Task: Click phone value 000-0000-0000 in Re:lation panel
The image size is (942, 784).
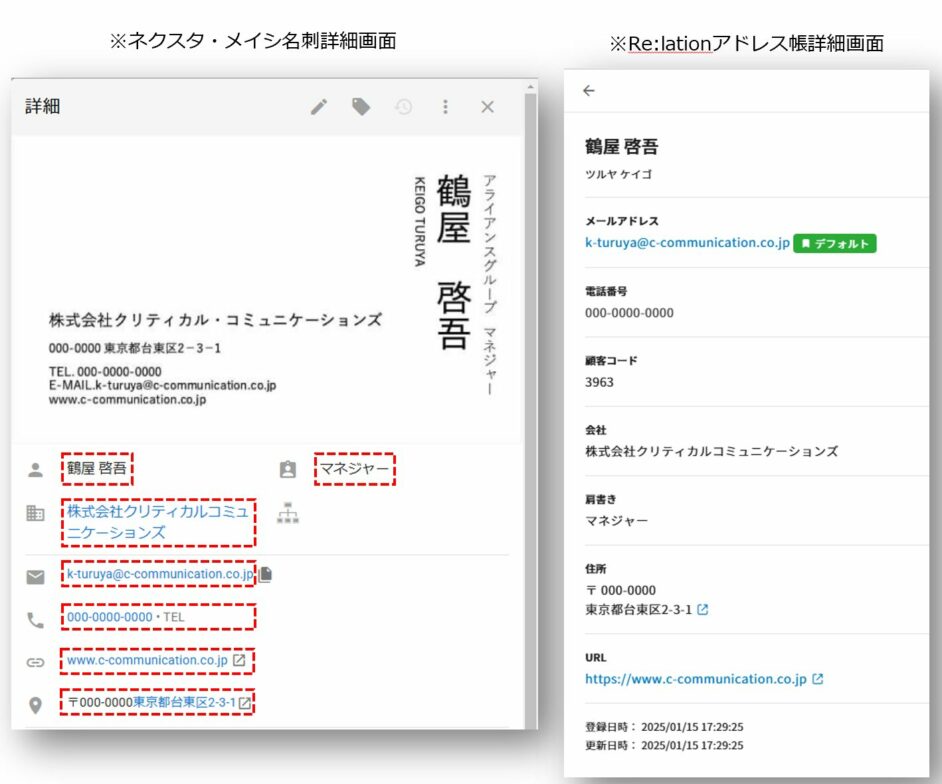Action: pyautogui.click(x=629, y=313)
